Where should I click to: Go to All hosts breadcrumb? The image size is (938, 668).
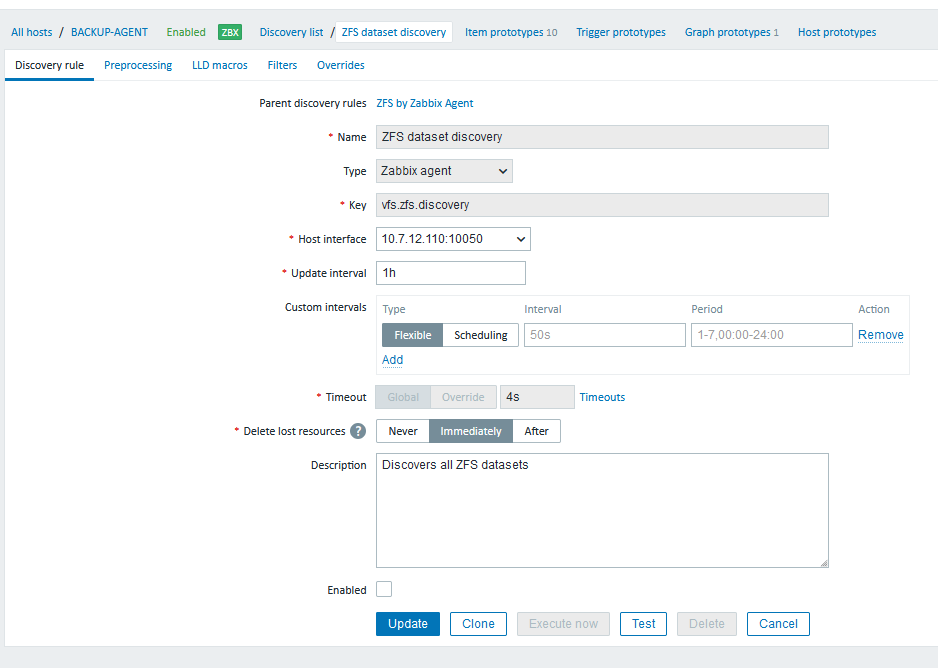coord(32,32)
